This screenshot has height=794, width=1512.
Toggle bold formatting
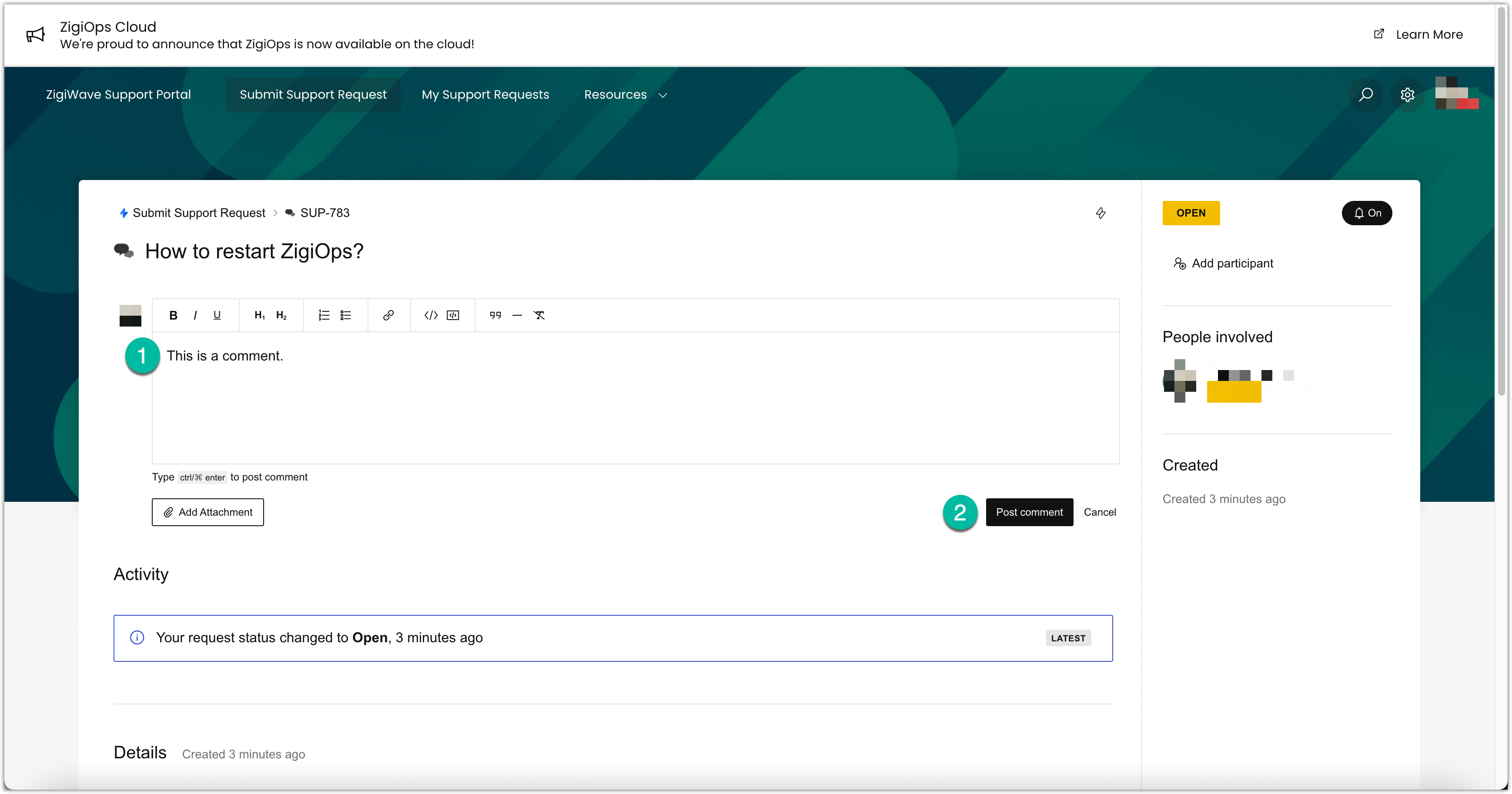pos(173,315)
